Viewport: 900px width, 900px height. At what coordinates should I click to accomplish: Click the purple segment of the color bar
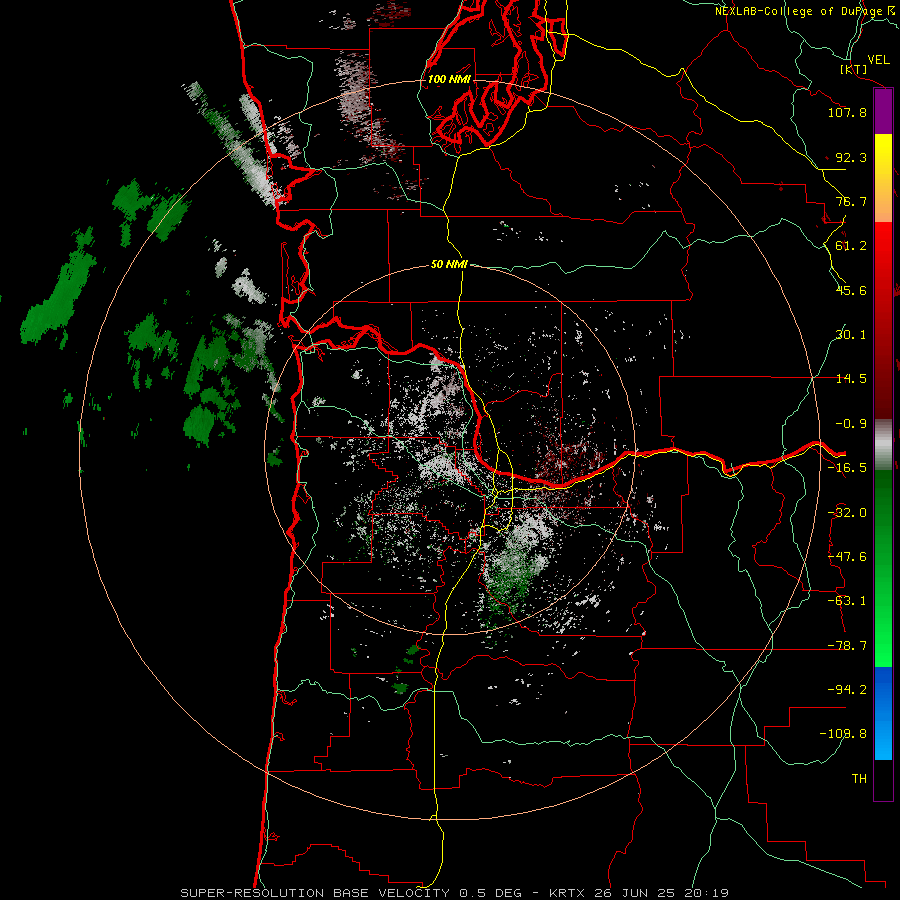click(x=883, y=111)
